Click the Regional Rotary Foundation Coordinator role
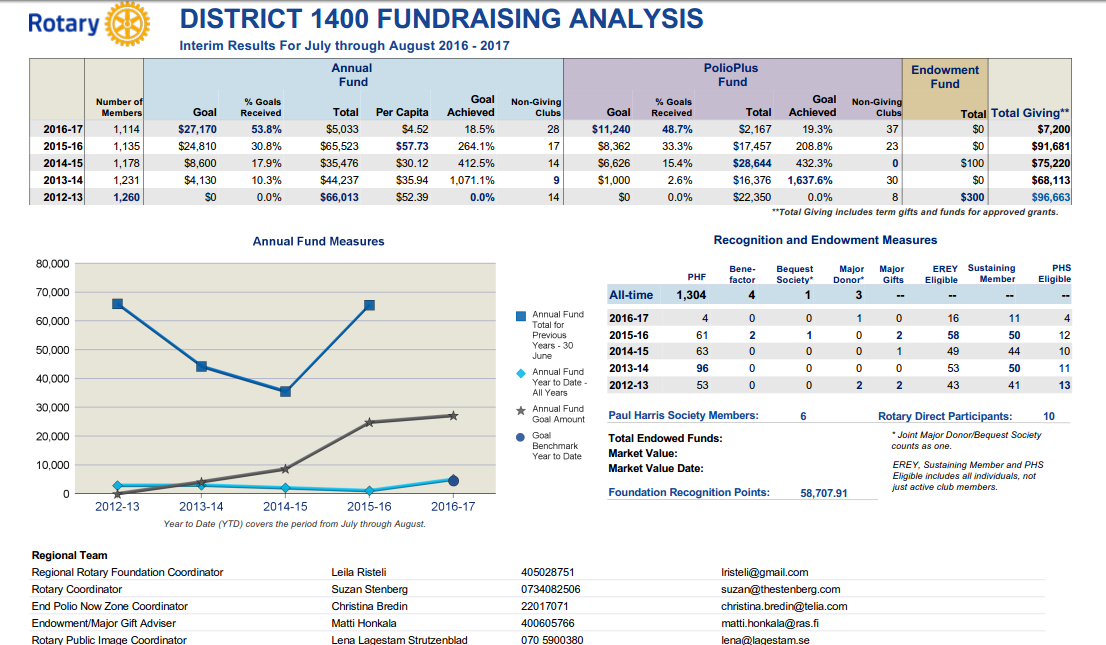1106x645 pixels. 128,572
